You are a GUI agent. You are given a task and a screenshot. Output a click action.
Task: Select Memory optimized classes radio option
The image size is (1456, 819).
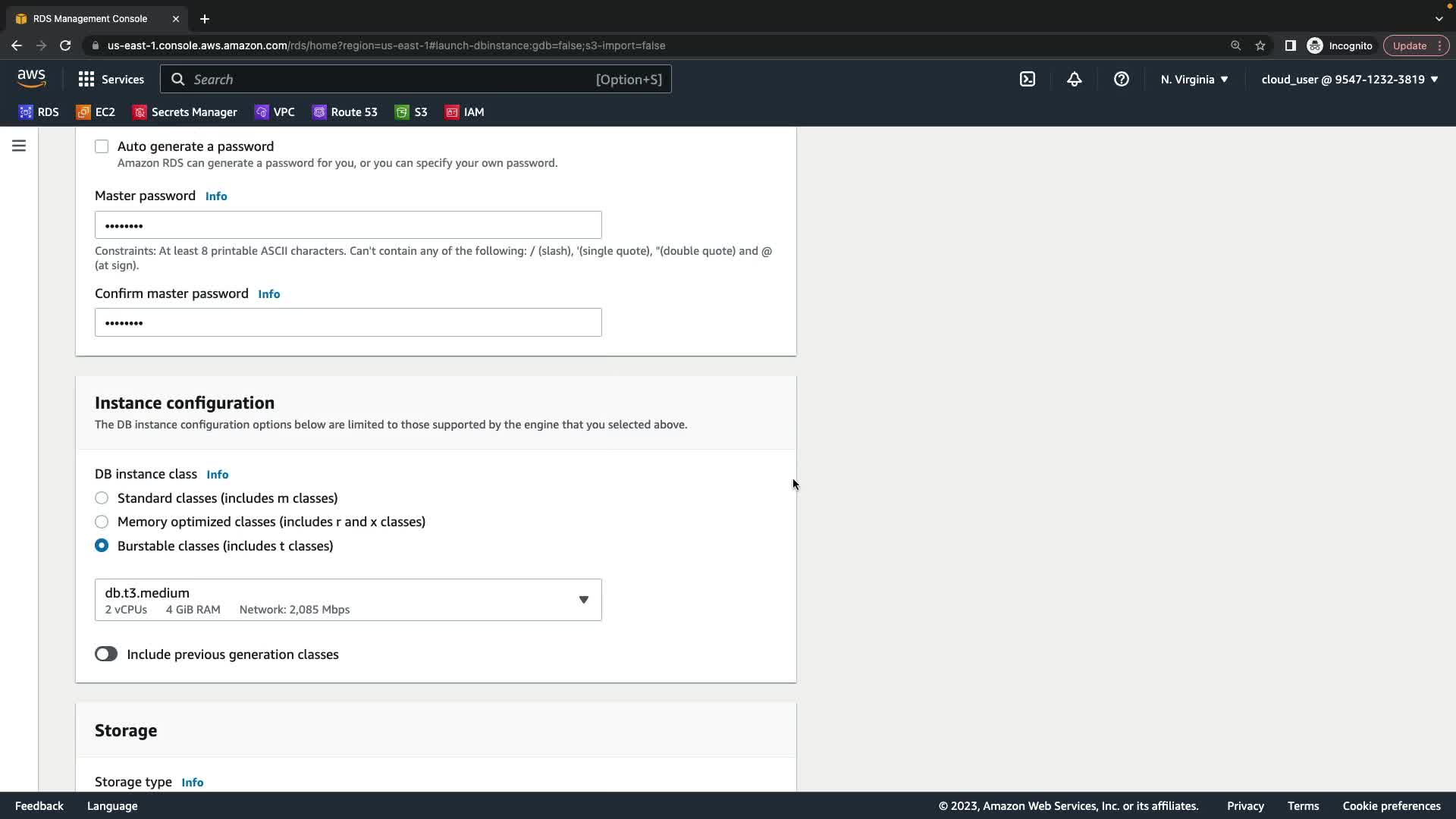(102, 522)
